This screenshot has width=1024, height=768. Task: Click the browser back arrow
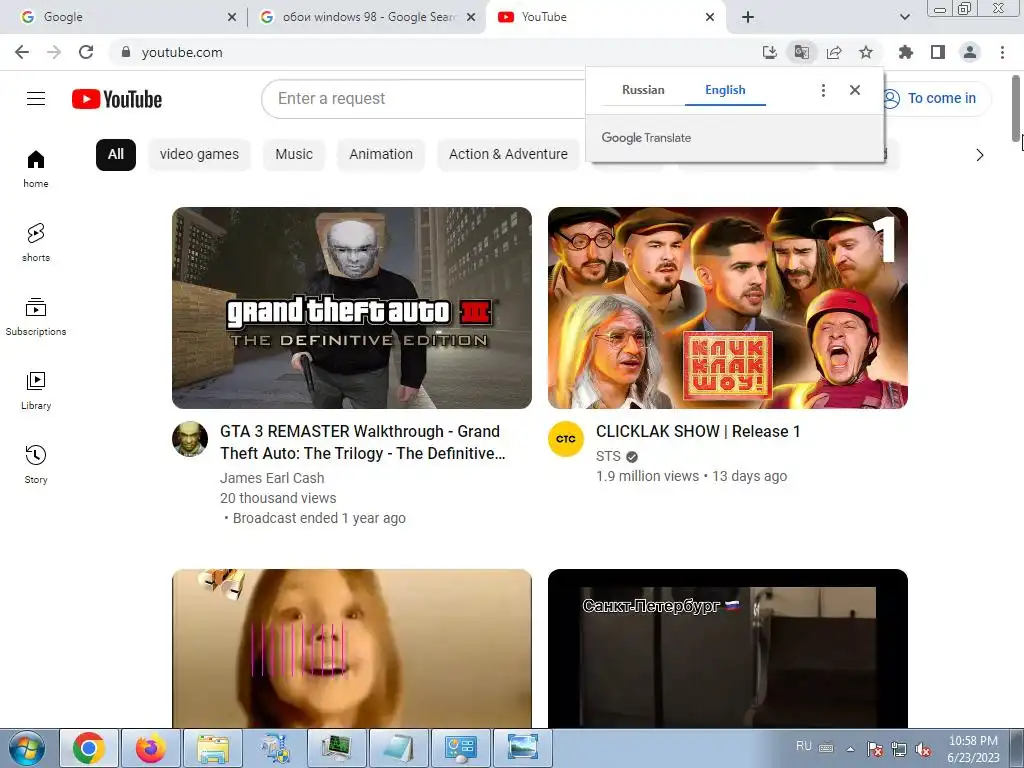click(22, 52)
